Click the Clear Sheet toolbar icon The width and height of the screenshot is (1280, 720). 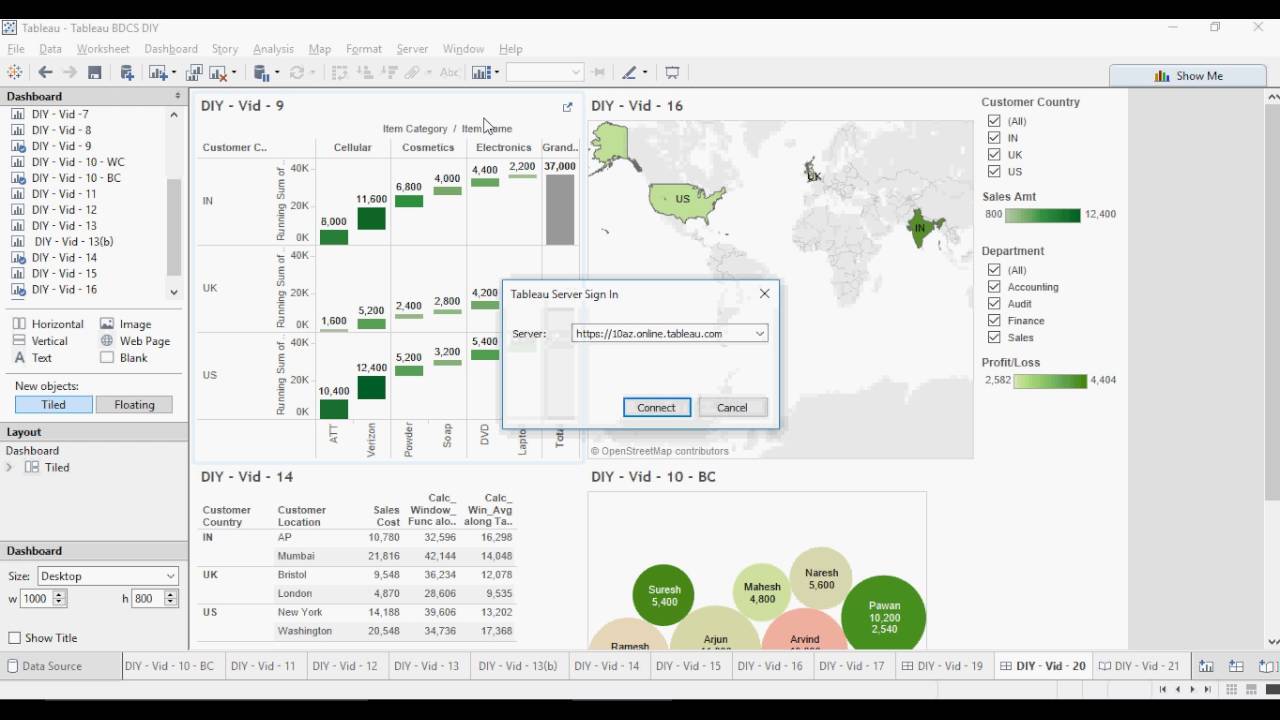coord(217,72)
